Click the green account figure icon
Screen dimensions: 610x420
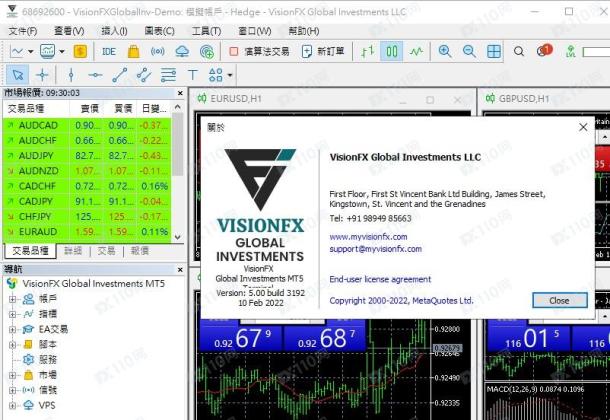570,51
